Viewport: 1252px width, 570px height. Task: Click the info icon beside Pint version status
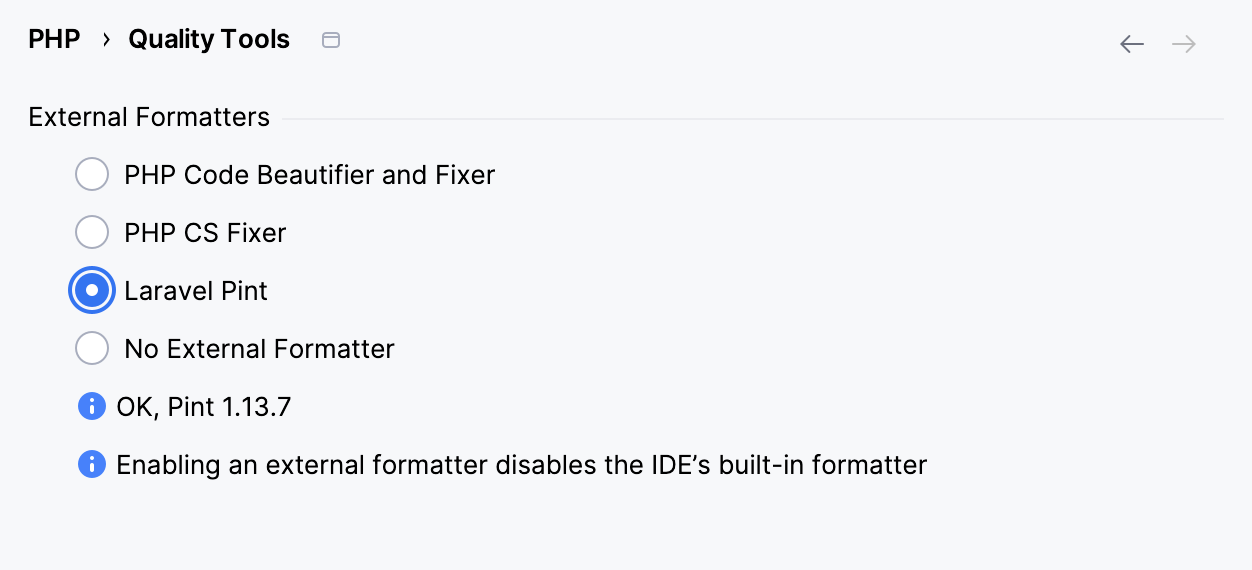[x=92, y=407]
